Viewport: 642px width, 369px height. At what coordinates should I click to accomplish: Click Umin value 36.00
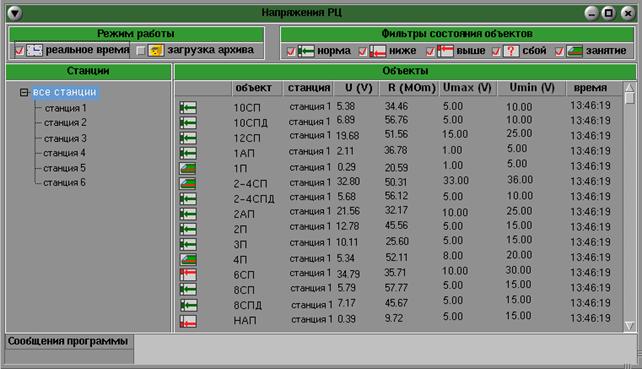(520, 180)
